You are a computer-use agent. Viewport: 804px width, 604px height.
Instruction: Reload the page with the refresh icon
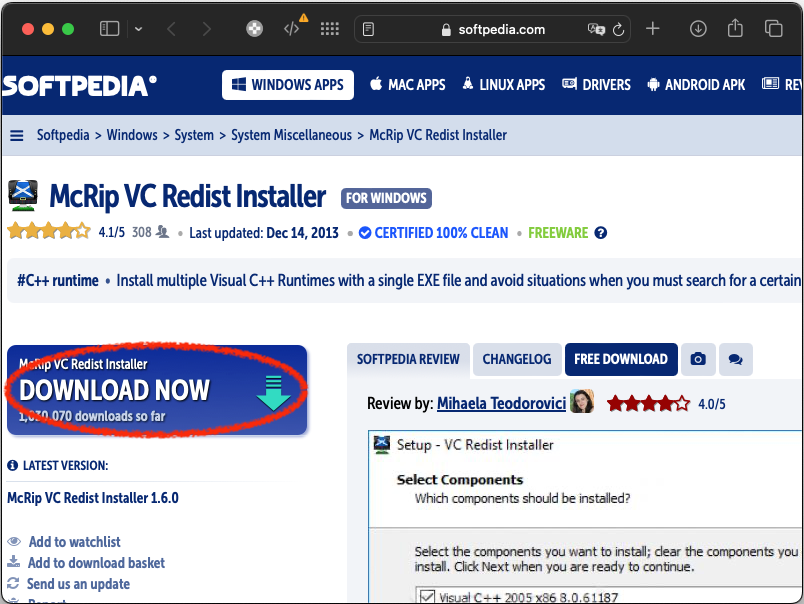(618, 29)
